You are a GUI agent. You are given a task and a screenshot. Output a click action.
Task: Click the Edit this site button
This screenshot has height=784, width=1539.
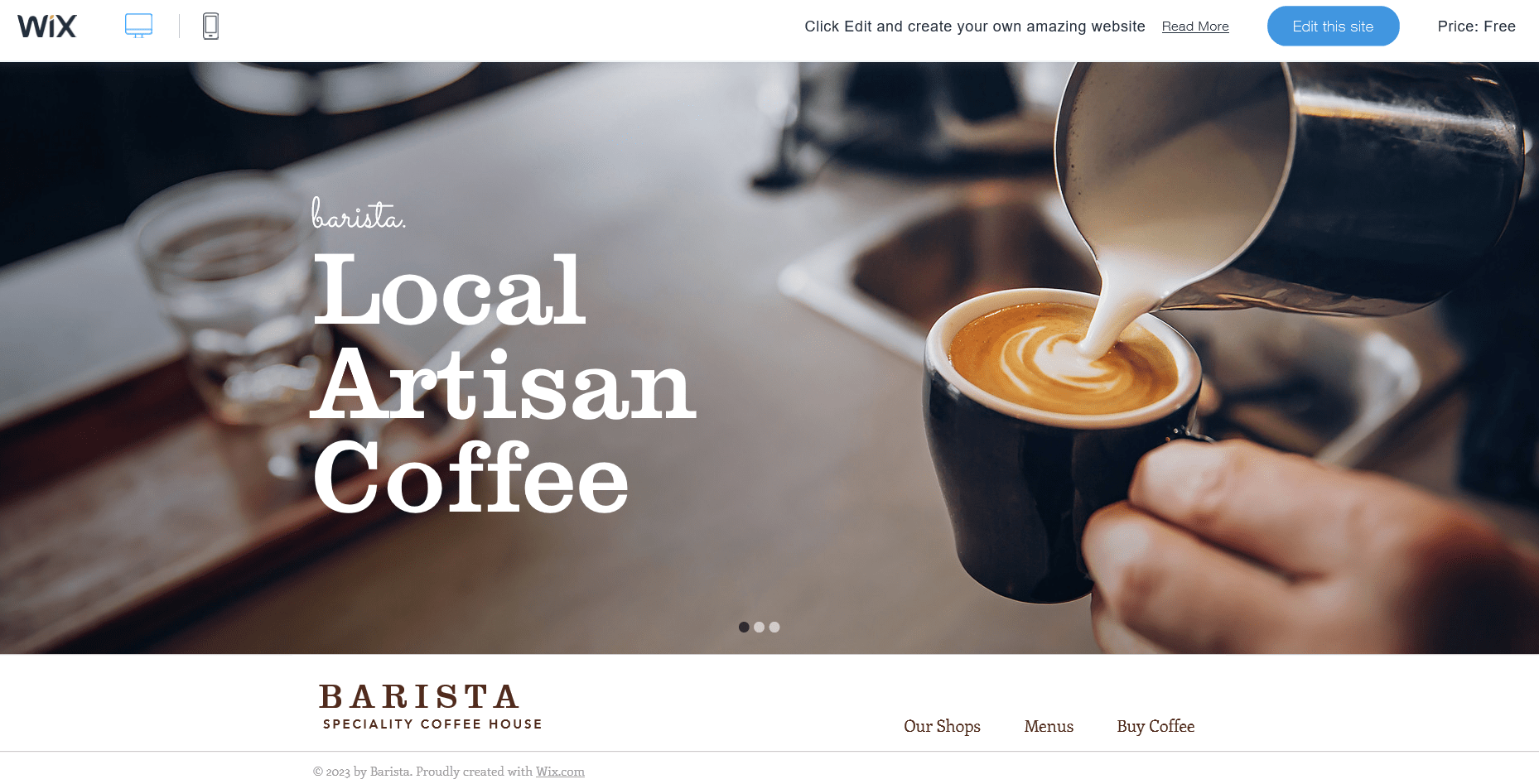pos(1333,26)
